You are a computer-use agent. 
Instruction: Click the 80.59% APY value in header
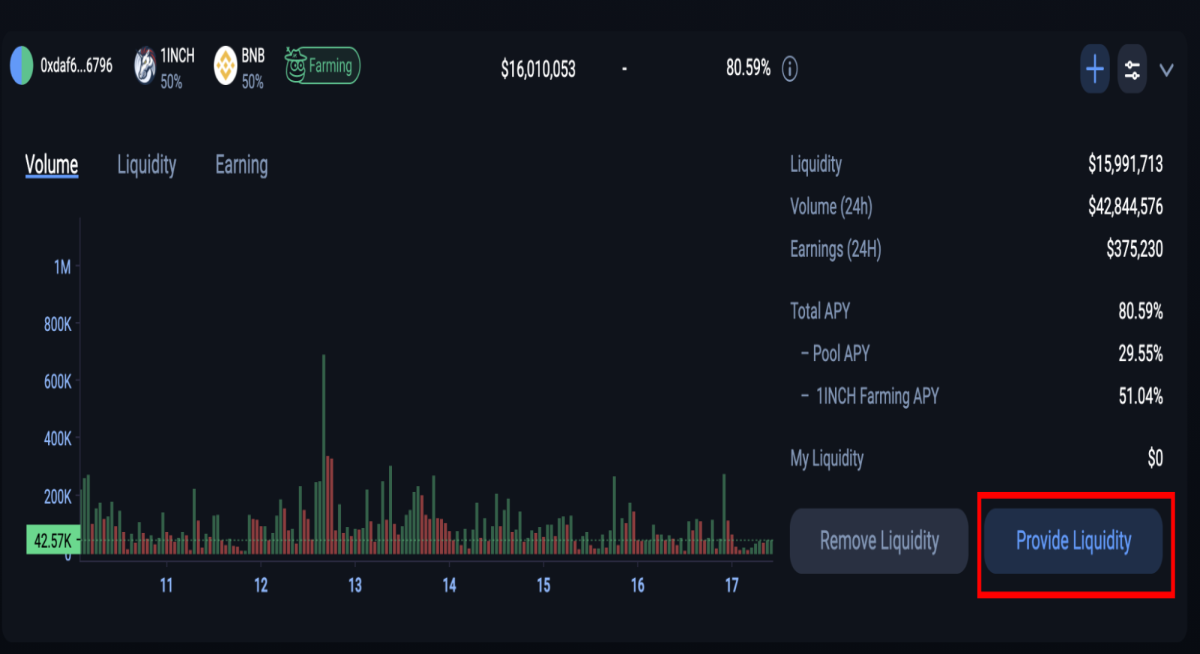click(748, 68)
